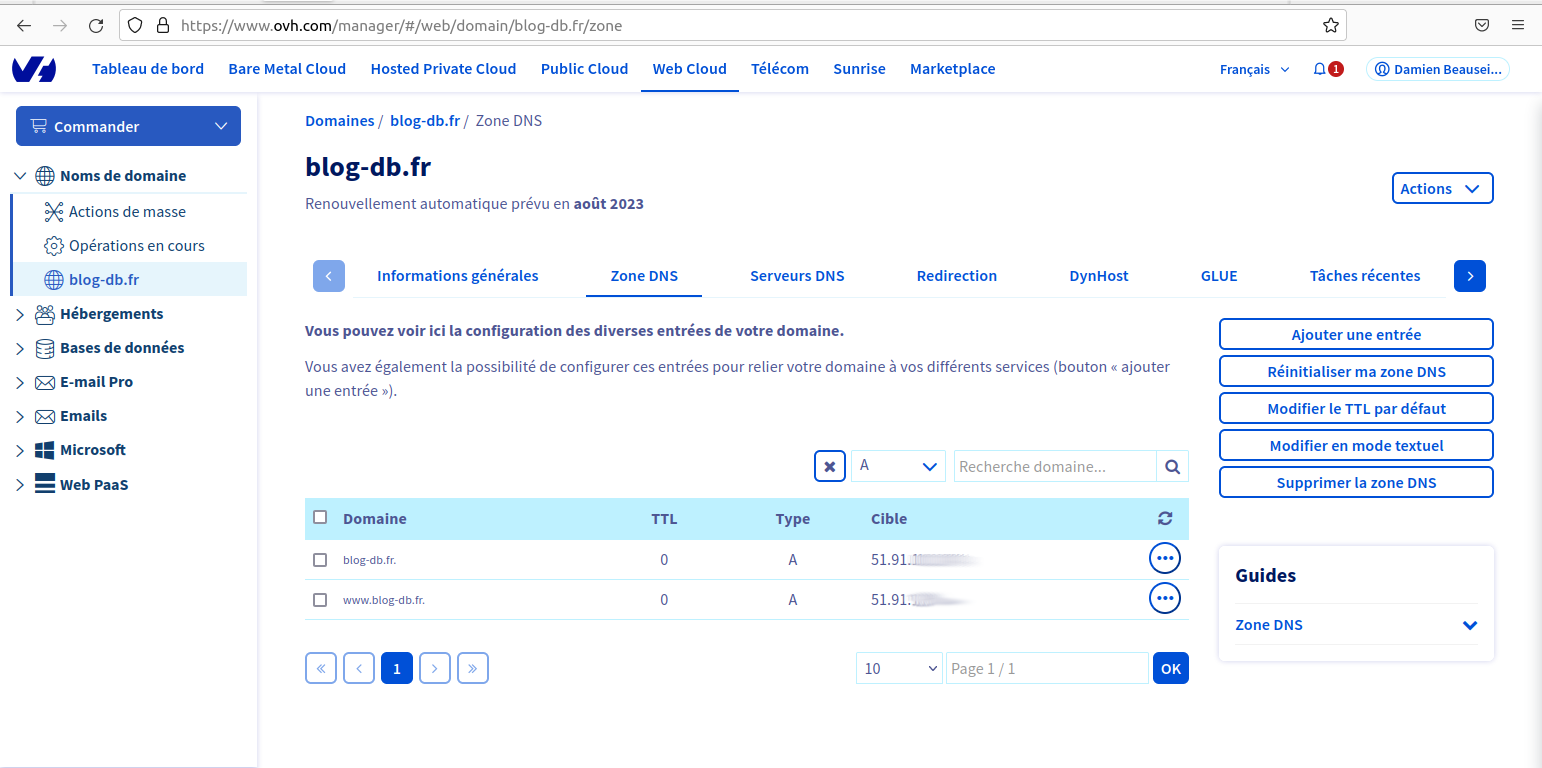This screenshot has height=768, width=1542.
Task: Click the DNS table refresh icon
Action: [x=1164, y=518]
